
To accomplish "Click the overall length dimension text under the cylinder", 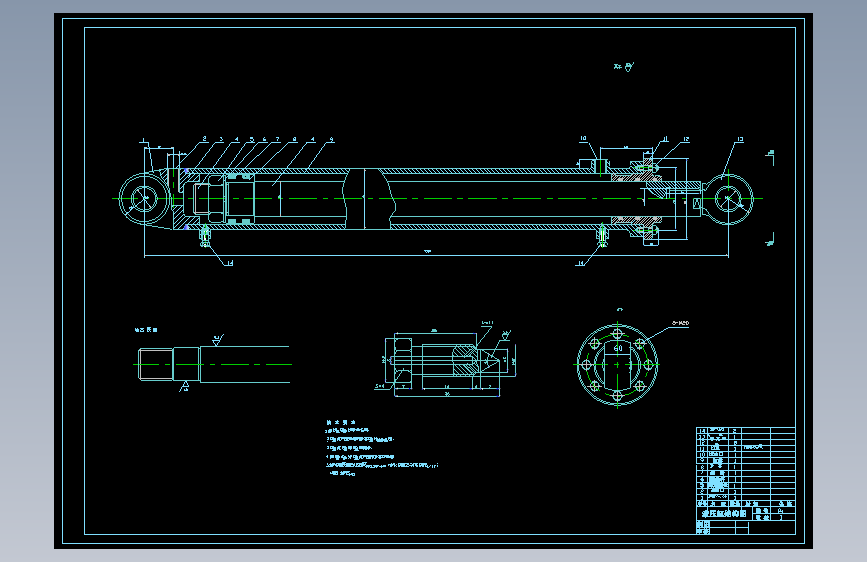I will [x=427, y=251].
